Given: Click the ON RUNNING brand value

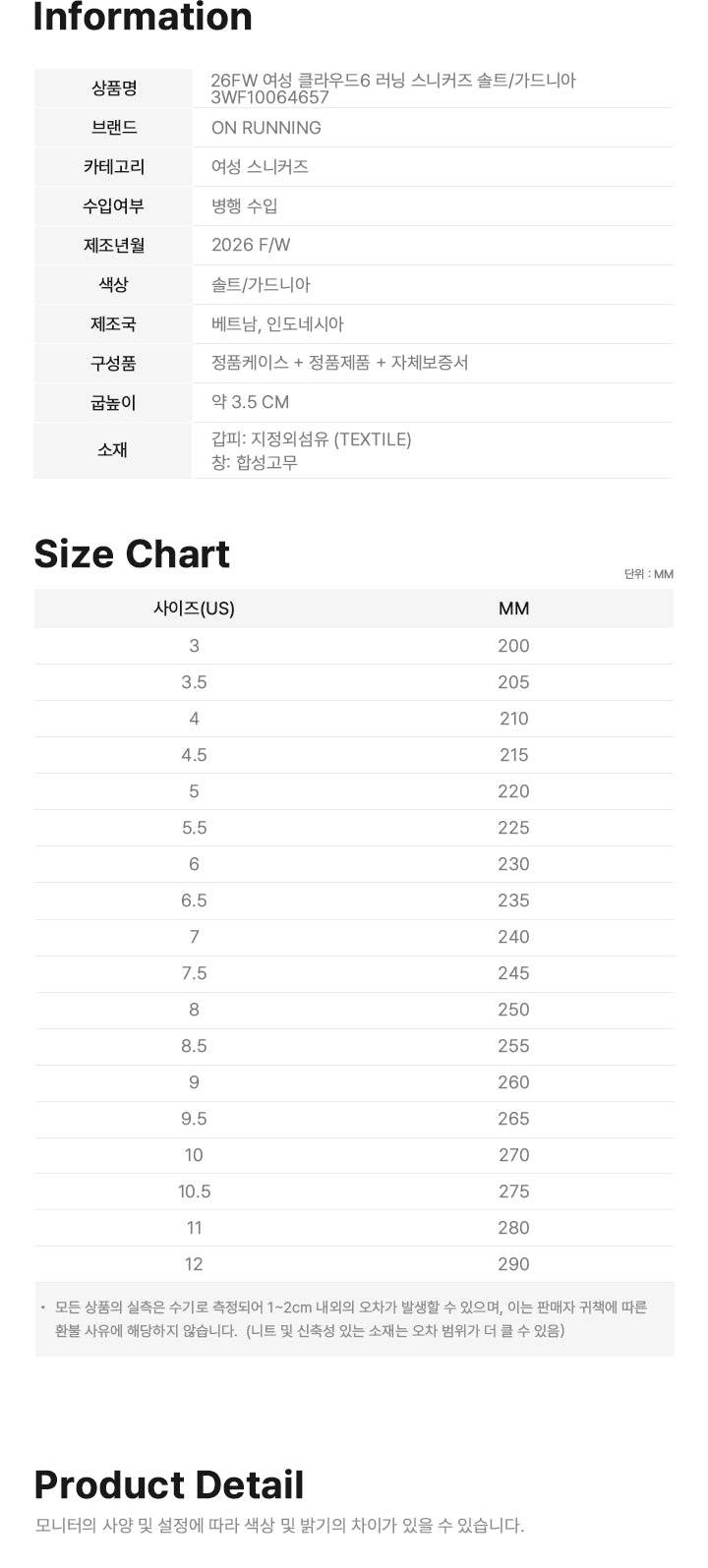Looking at the screenshot, I should click(266, 128).
